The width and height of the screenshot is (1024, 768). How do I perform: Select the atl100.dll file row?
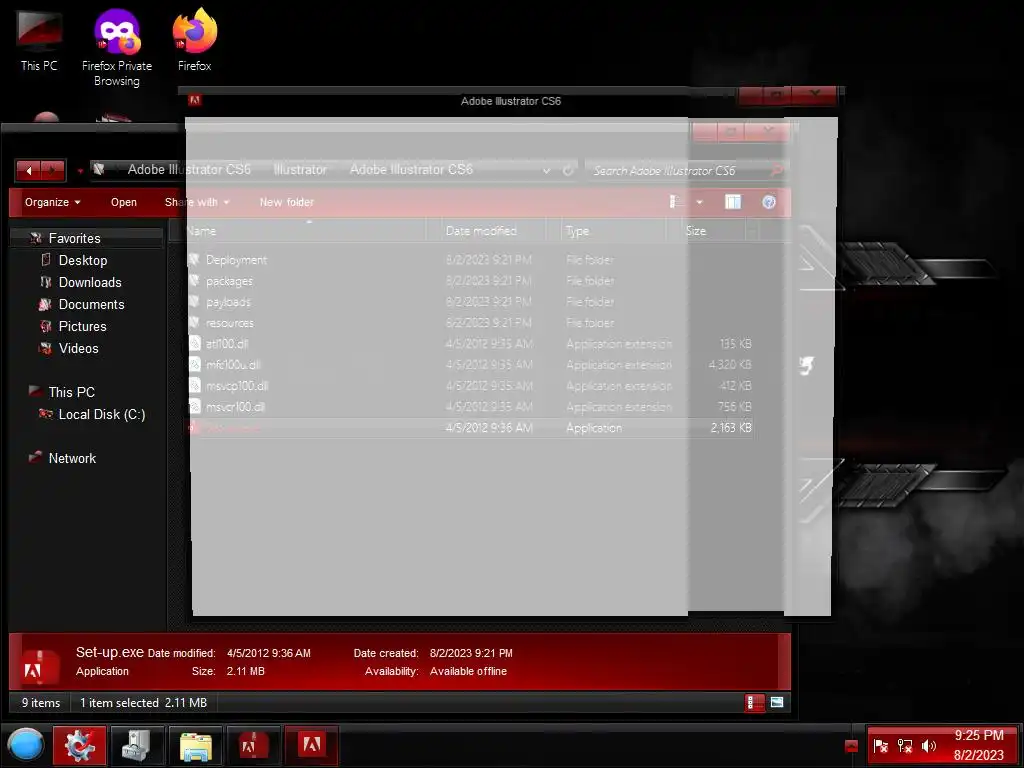pyautogui.click(x=469, y=344)
